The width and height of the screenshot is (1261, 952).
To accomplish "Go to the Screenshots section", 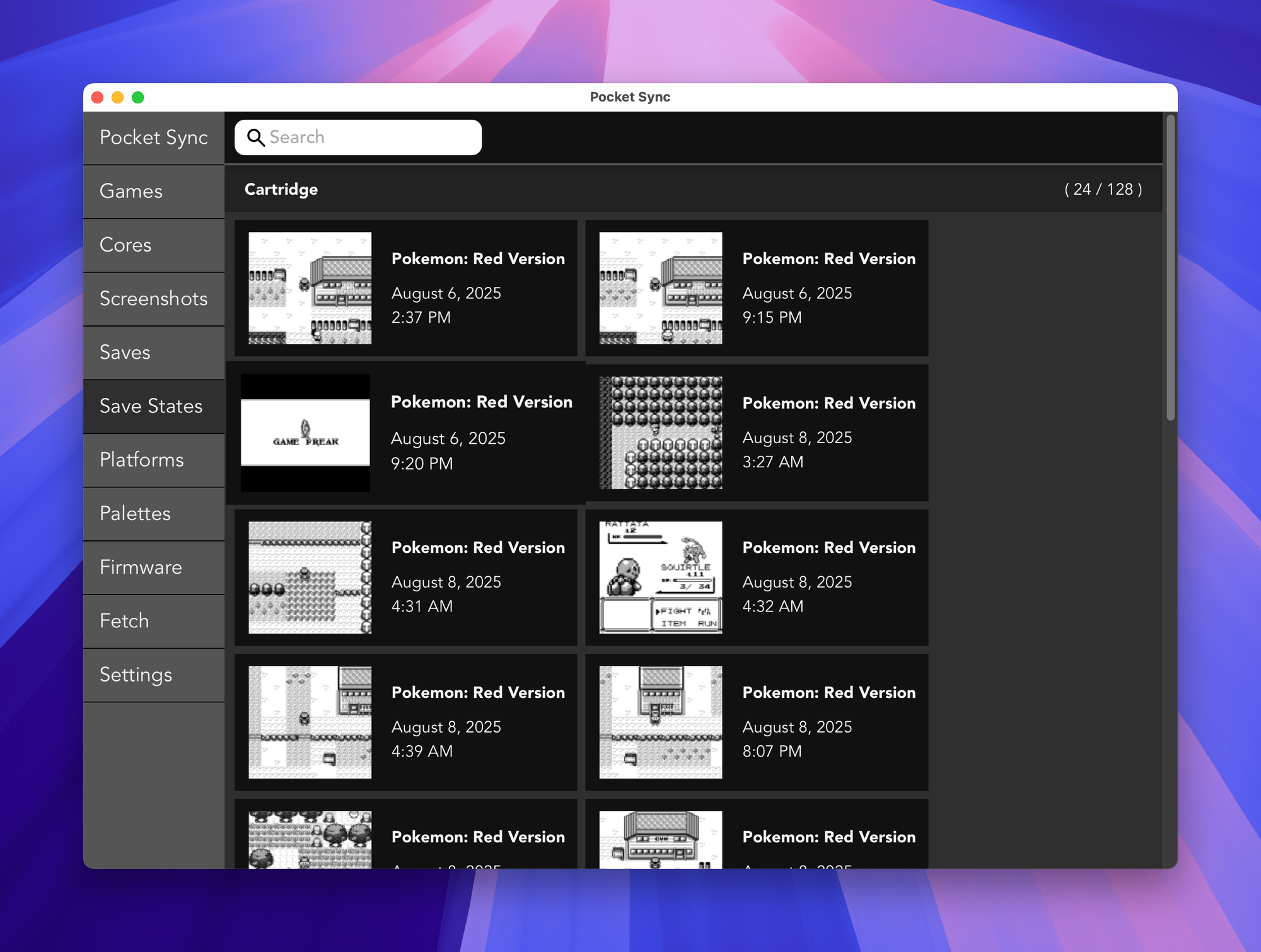I will coord(154,298).
